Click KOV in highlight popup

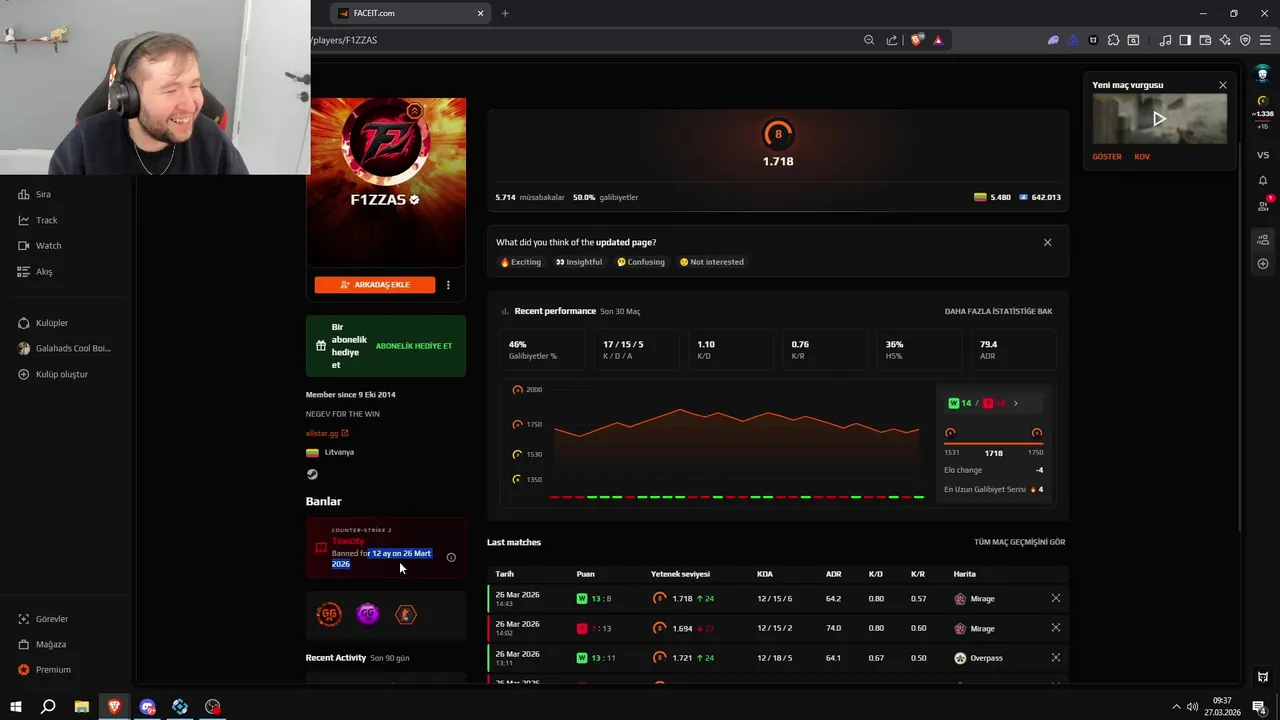coord(1142,157)
